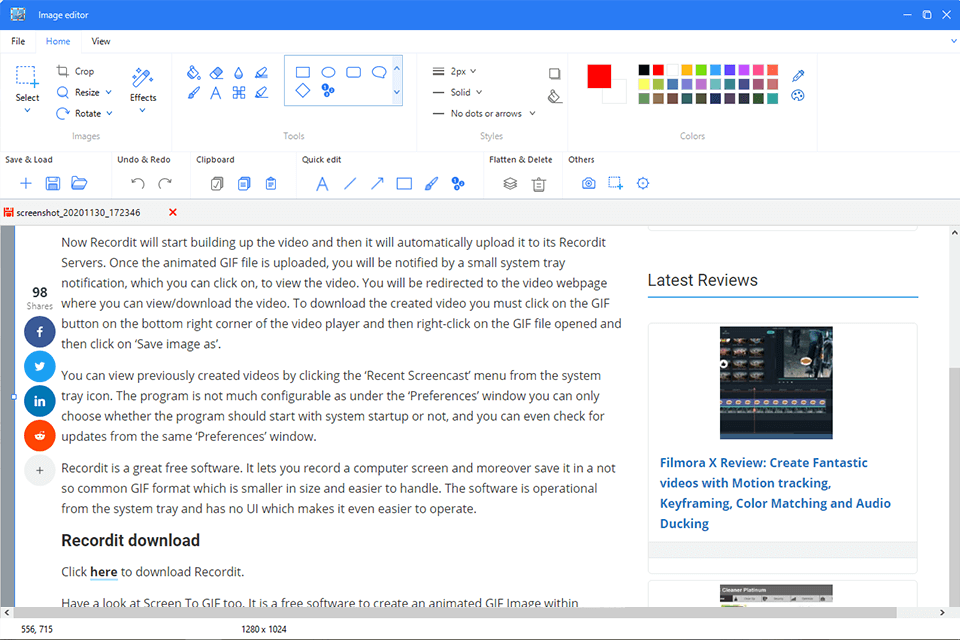Open the File menu

tap(17, 41)
